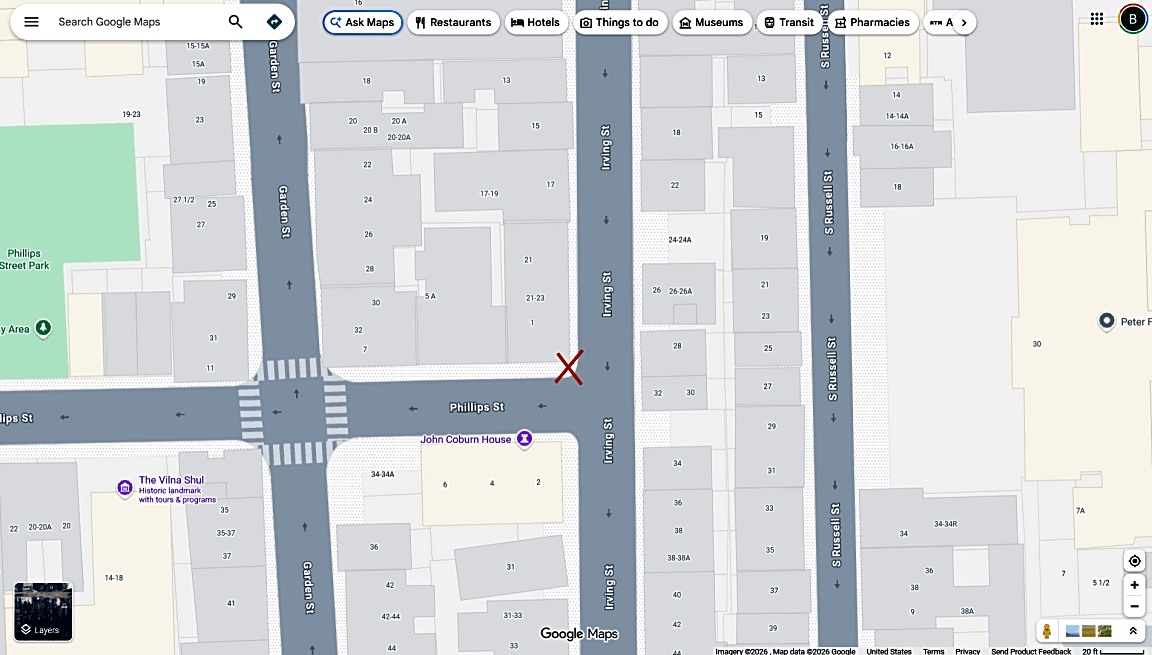This screenshot has height=655, width=1152.
Task: Expand the imagery strip chevron
Action: pos(1133,631)
